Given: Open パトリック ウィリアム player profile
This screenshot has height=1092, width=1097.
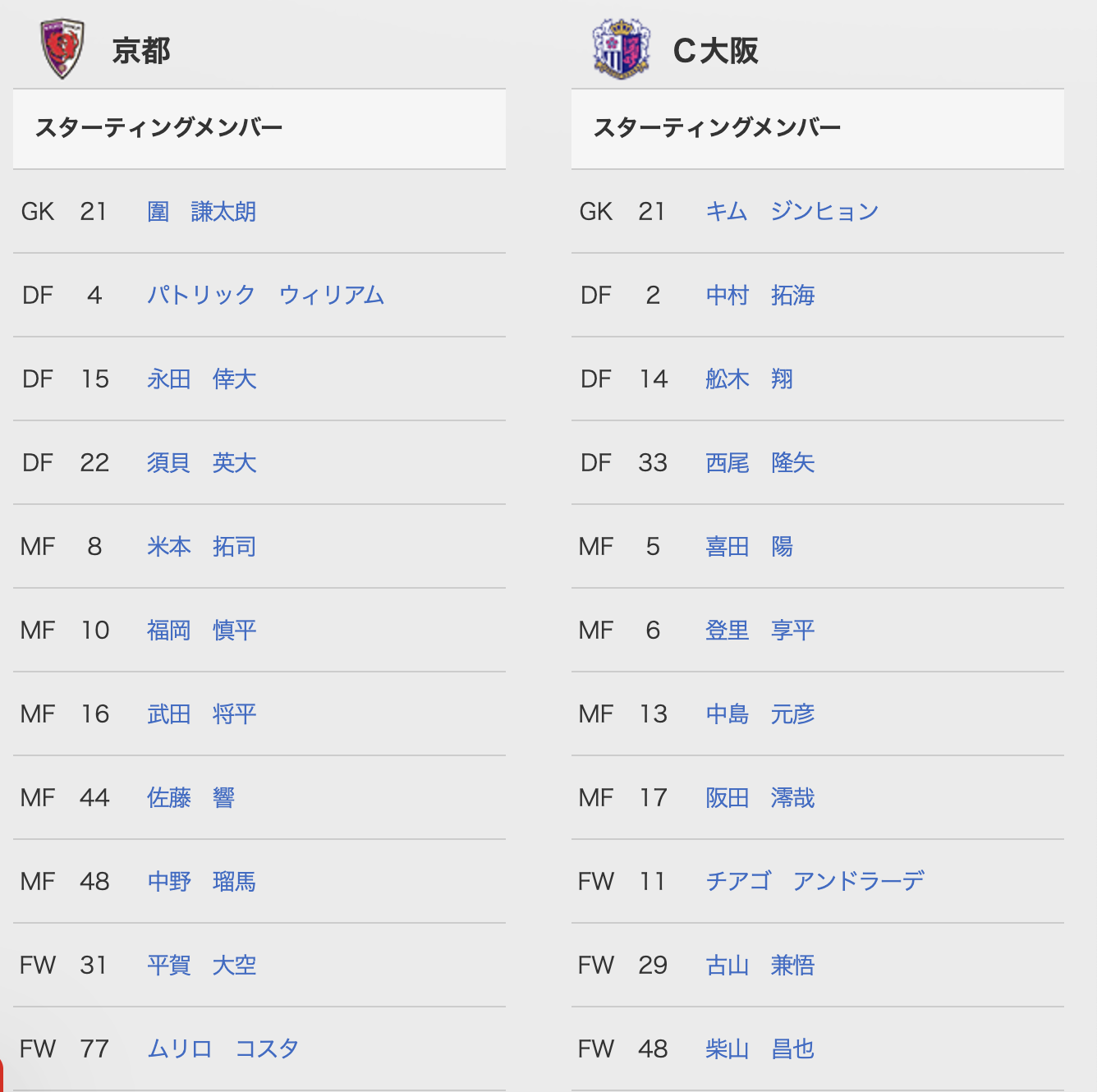Looking at the screenshot, I should point(265,296).
